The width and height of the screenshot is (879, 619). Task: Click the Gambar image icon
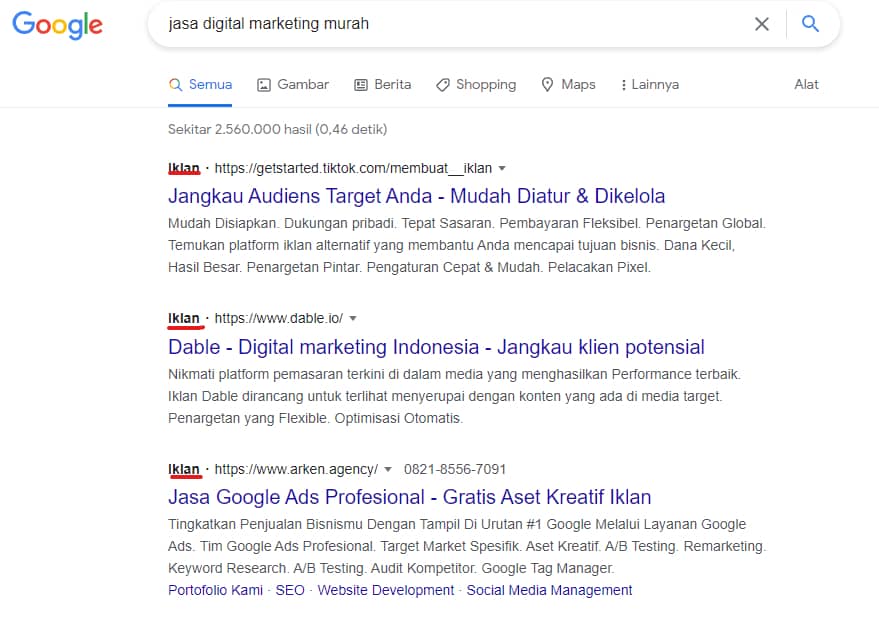(x=262, y=85)
